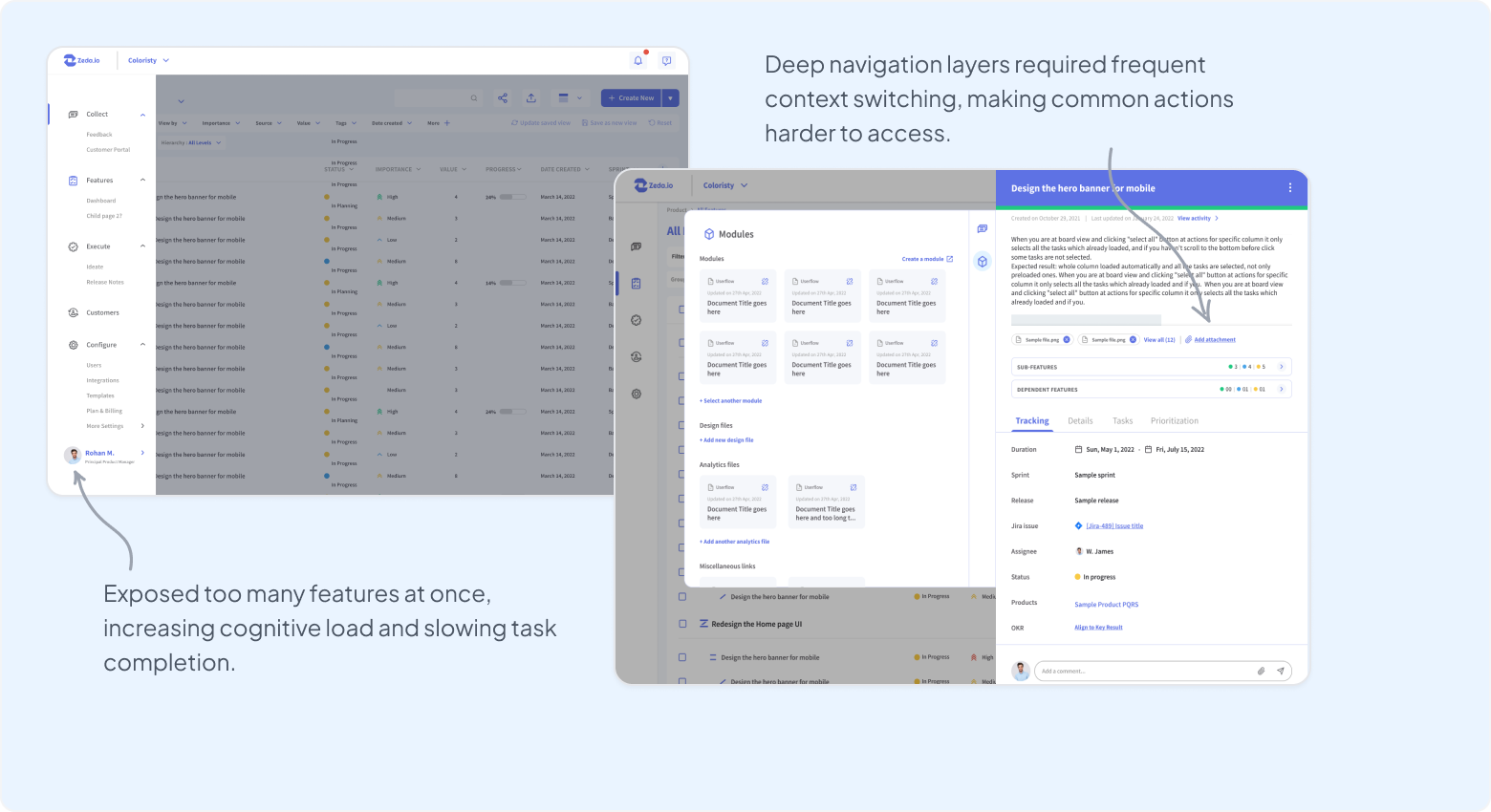
Task: Click the Zedo.io logo in left window
Action: pyautogui.click(x=81, y=60)
